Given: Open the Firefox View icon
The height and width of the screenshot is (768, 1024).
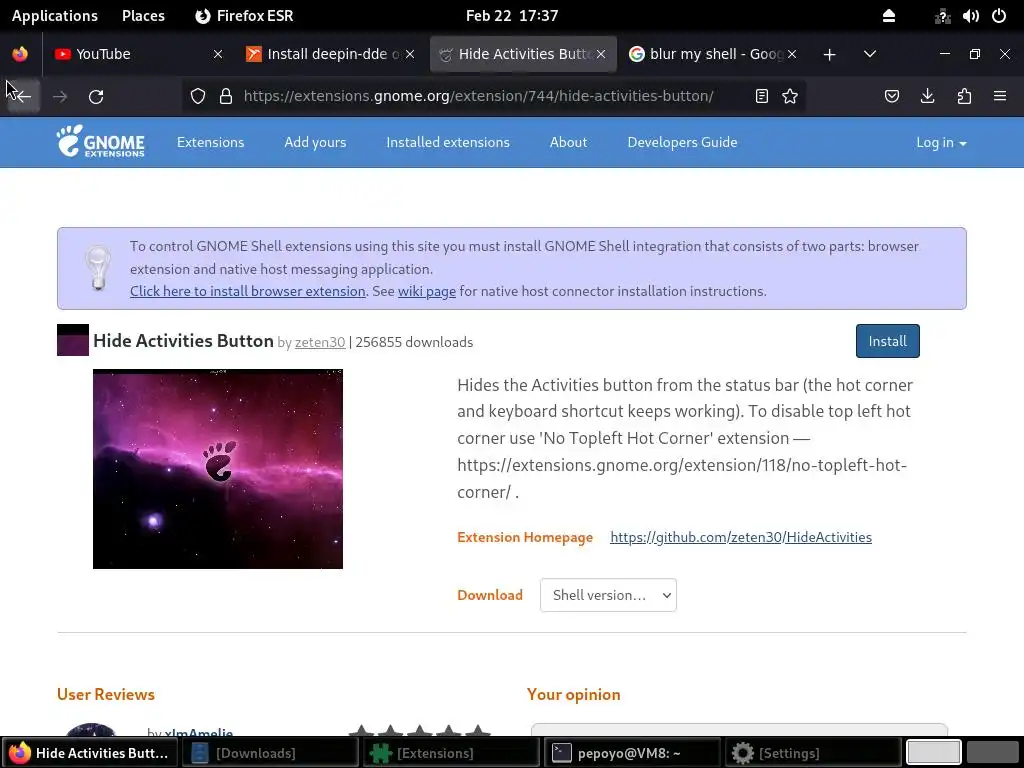Looking at the screenshot, I should coord(20,54).
